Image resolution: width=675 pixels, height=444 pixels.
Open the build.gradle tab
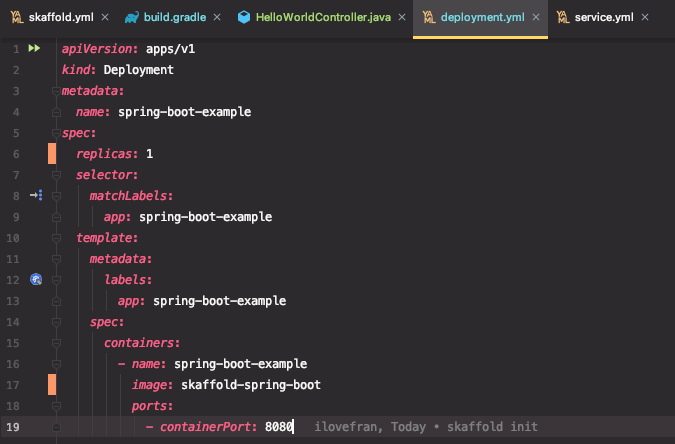click(174, 17)
